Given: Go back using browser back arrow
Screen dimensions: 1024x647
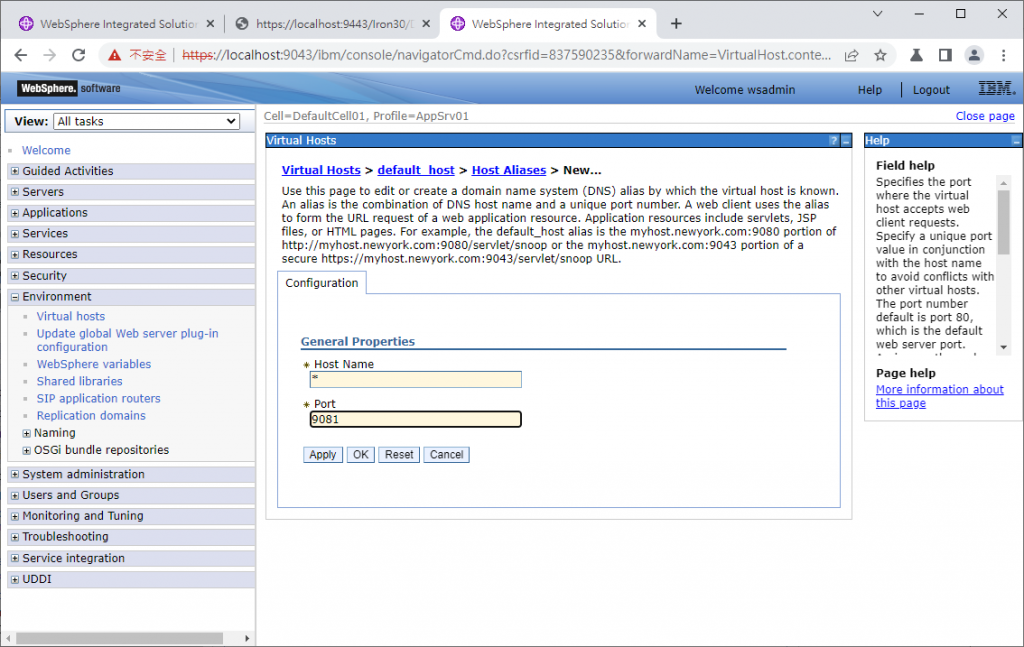Looking at the screenshot, I should pyautogui.click(x=21, y=55).
